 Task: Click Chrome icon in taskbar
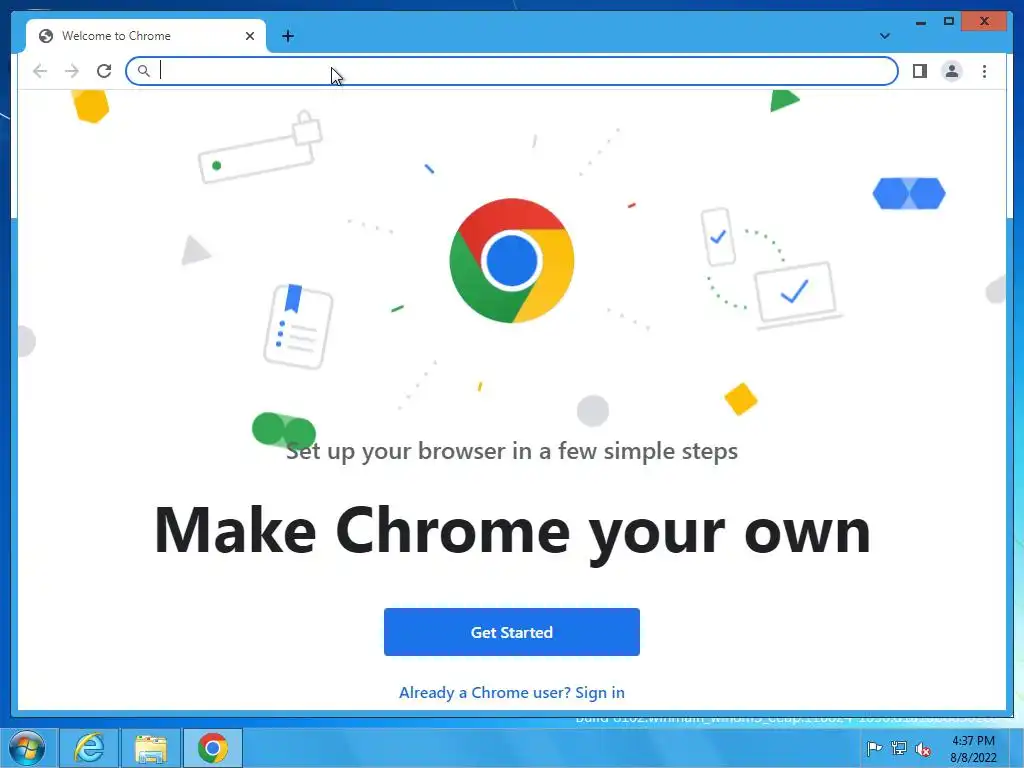tap(213, 748)
